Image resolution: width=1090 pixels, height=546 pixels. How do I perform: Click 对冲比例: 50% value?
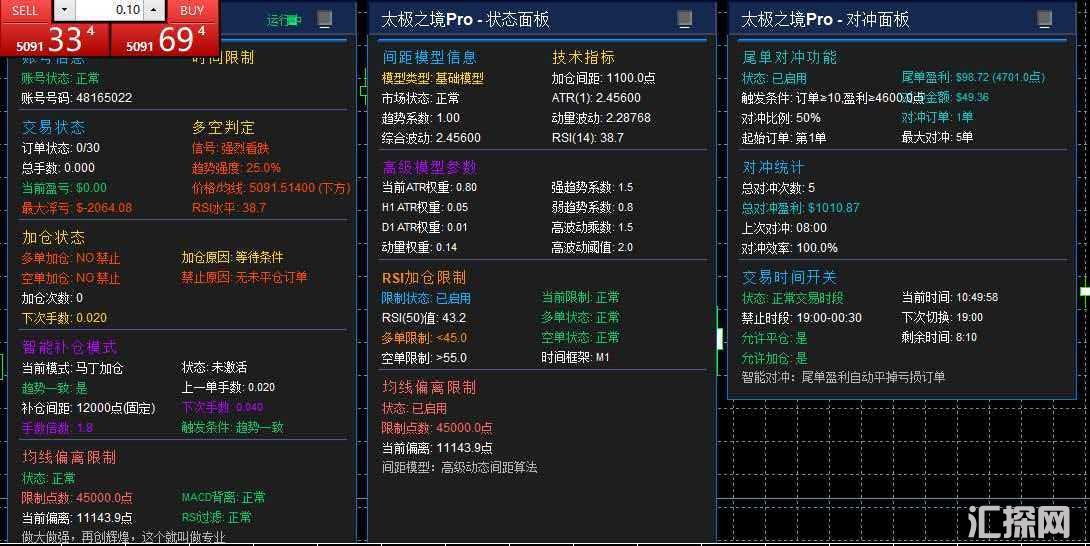[781, 118]
